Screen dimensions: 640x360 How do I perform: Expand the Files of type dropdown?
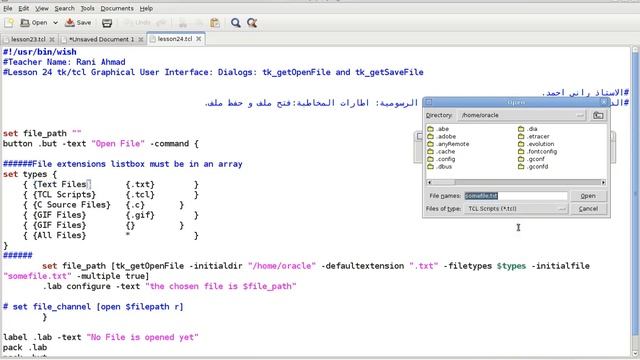click(516, 209)
